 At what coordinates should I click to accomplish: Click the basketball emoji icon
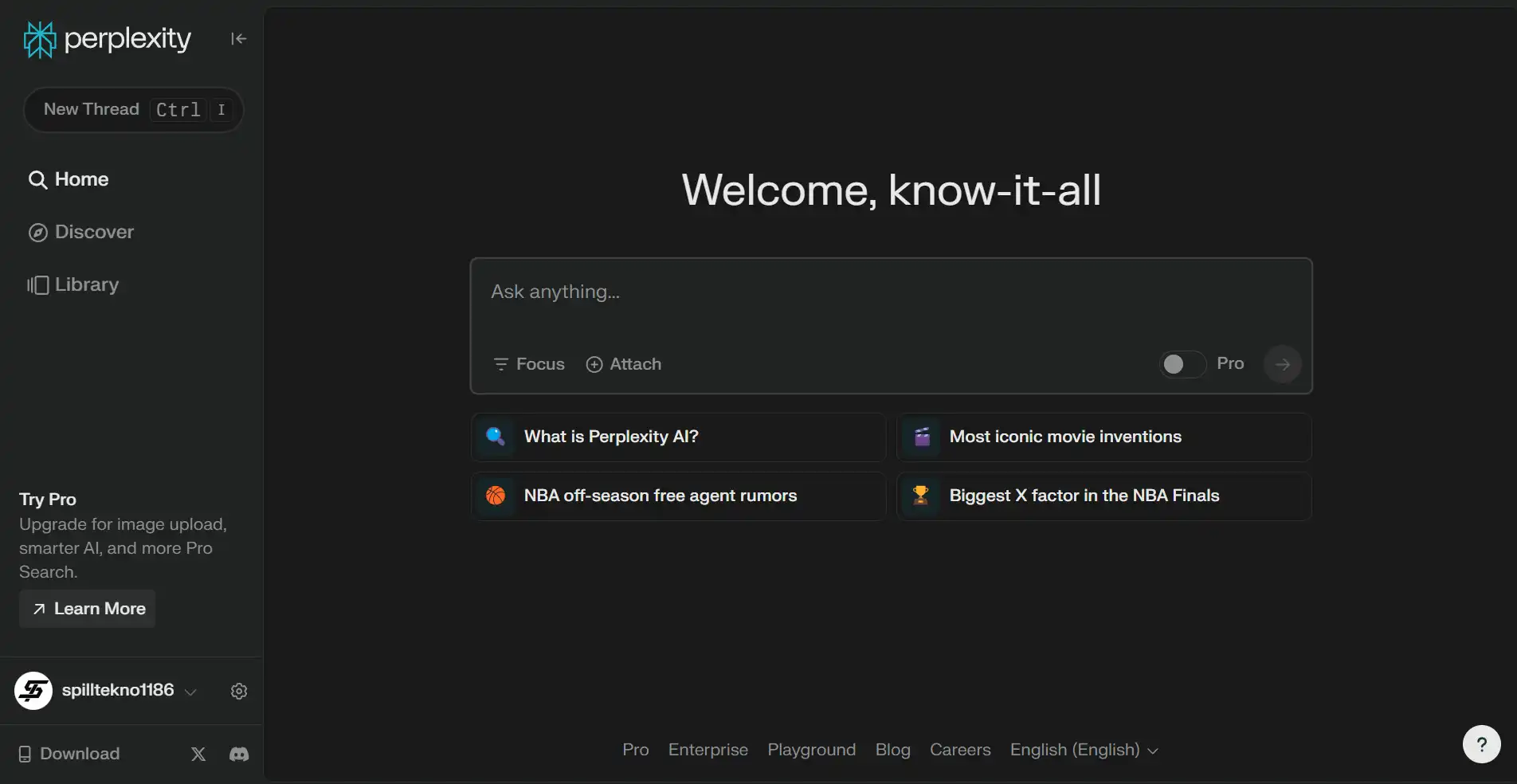(496, 496)
